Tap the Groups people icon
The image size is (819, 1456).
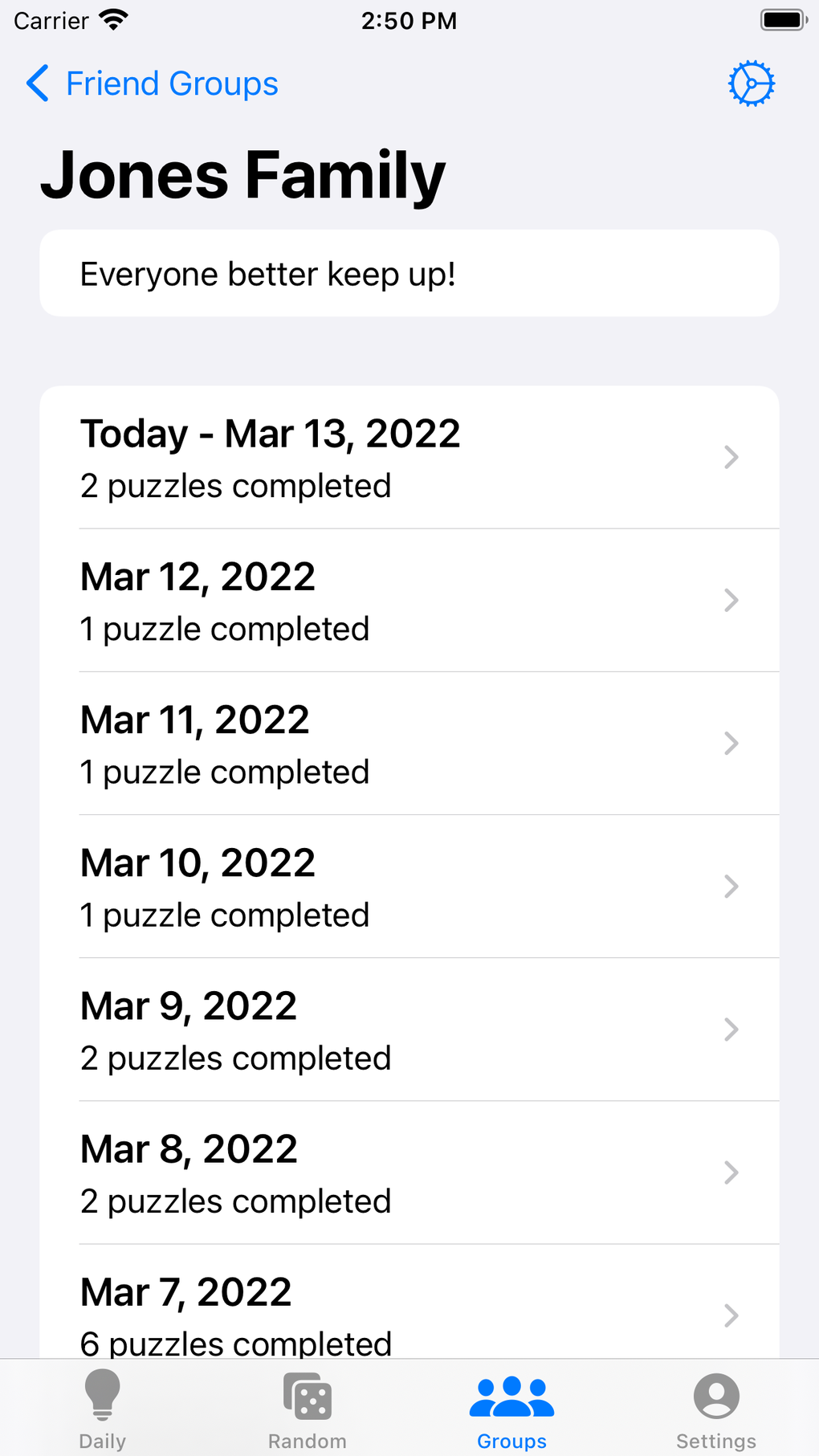point(511,1396)
